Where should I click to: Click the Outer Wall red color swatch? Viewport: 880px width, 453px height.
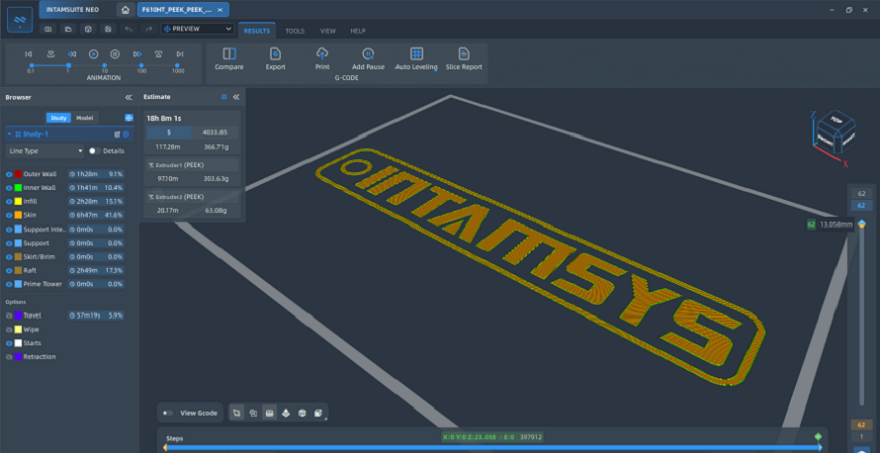[x=18, y=174]
